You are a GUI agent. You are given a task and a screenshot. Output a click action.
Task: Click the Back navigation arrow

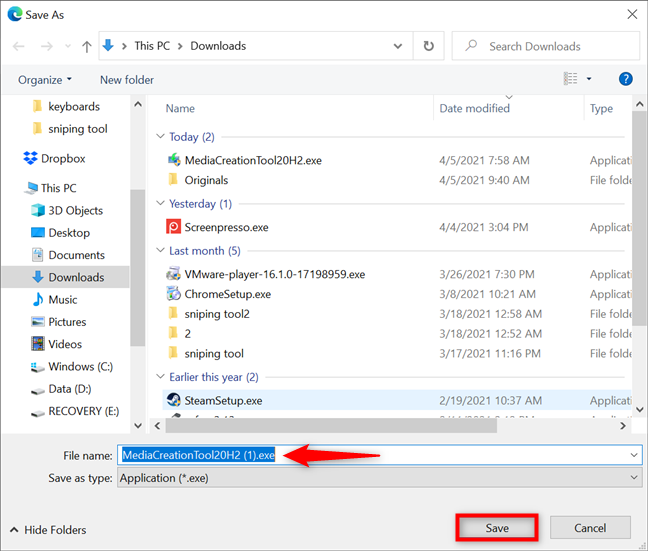click(x=19, y=46)
